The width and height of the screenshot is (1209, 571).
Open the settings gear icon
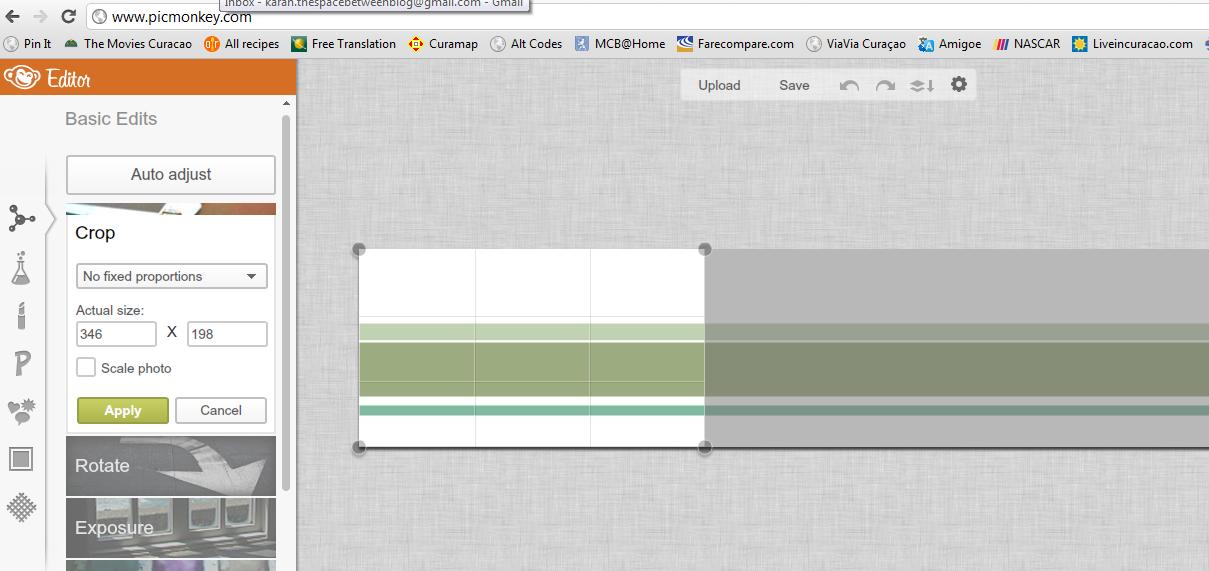click(959, 85)
